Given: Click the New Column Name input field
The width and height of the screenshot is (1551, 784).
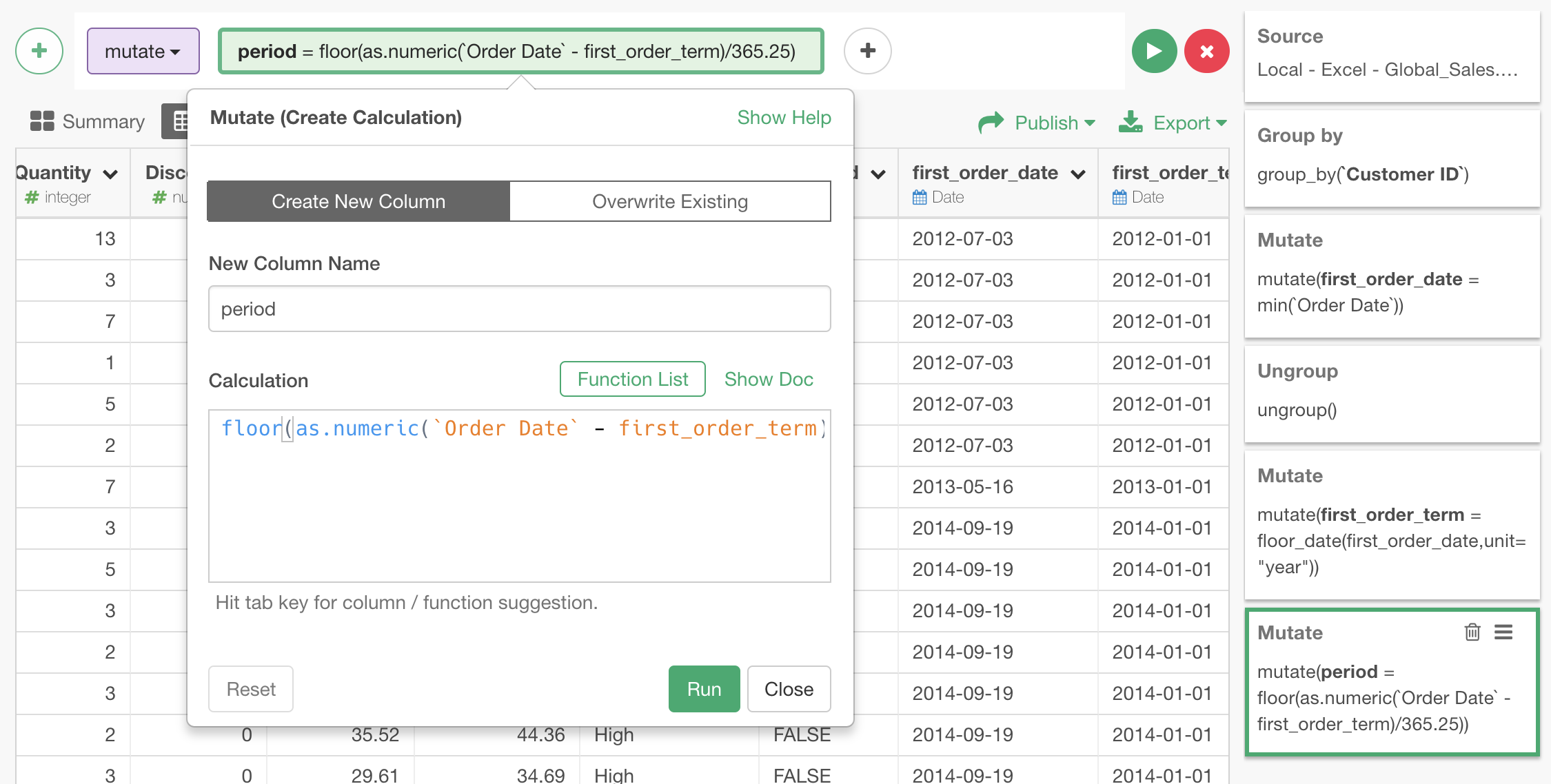Looking at the screenshot, I should (x=519, y=309).
